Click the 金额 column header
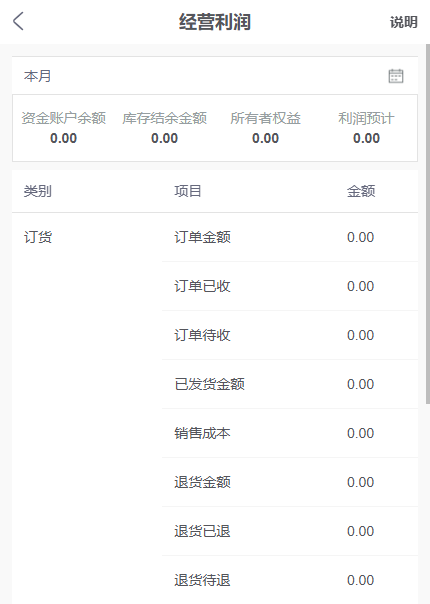Image resolution: width=430 pixels, height=604 pixels. (x=361, y=191)
